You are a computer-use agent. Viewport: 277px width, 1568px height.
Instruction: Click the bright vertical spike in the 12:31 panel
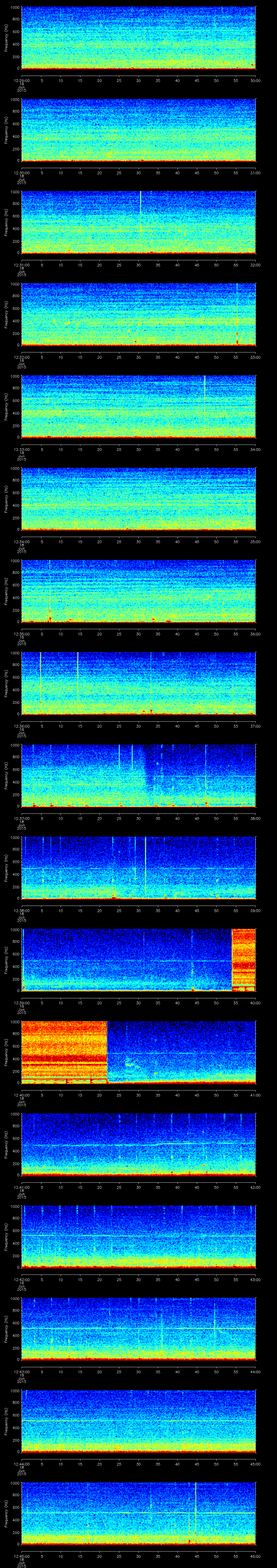coord(140,211)
